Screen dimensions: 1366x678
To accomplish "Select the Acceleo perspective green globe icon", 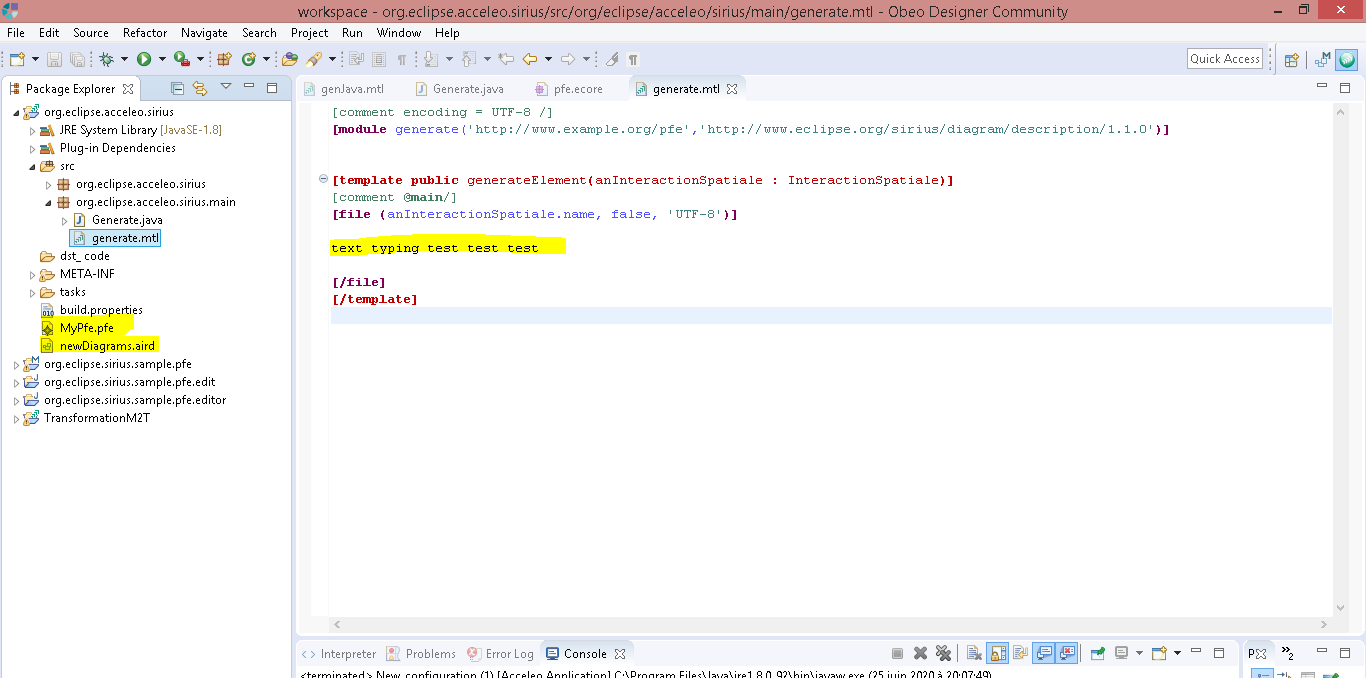I will click(1347, 60).
